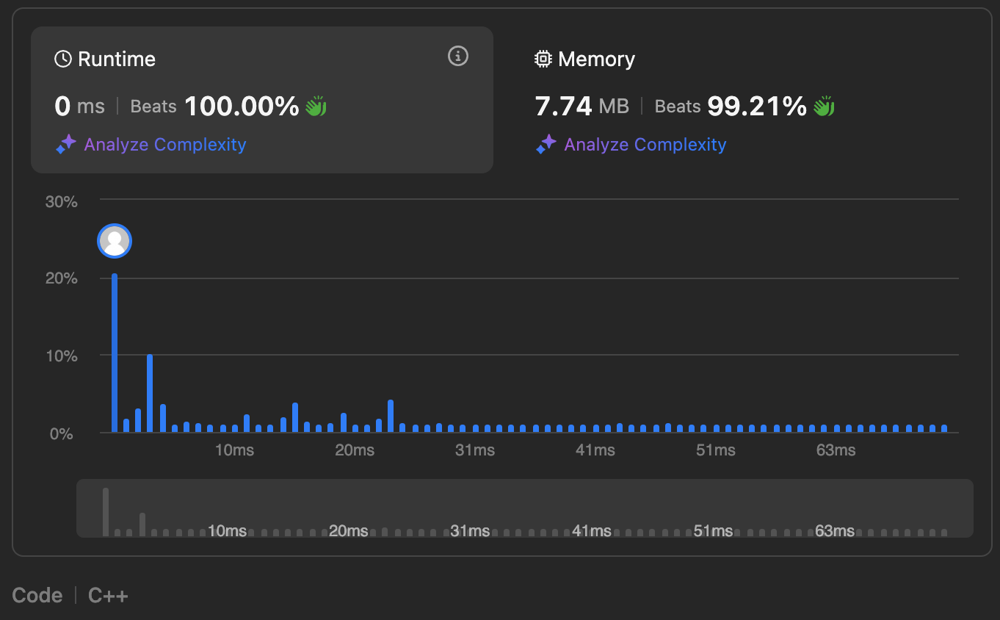Click the Runtime clock icon
Screen dimensions: 1000x620
[63, 59]
